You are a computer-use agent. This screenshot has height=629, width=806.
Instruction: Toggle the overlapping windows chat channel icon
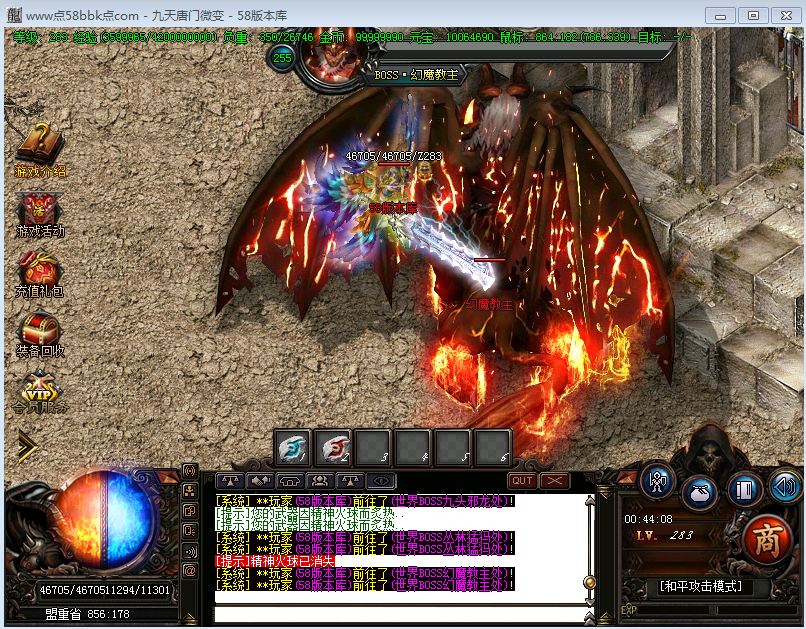190,511
